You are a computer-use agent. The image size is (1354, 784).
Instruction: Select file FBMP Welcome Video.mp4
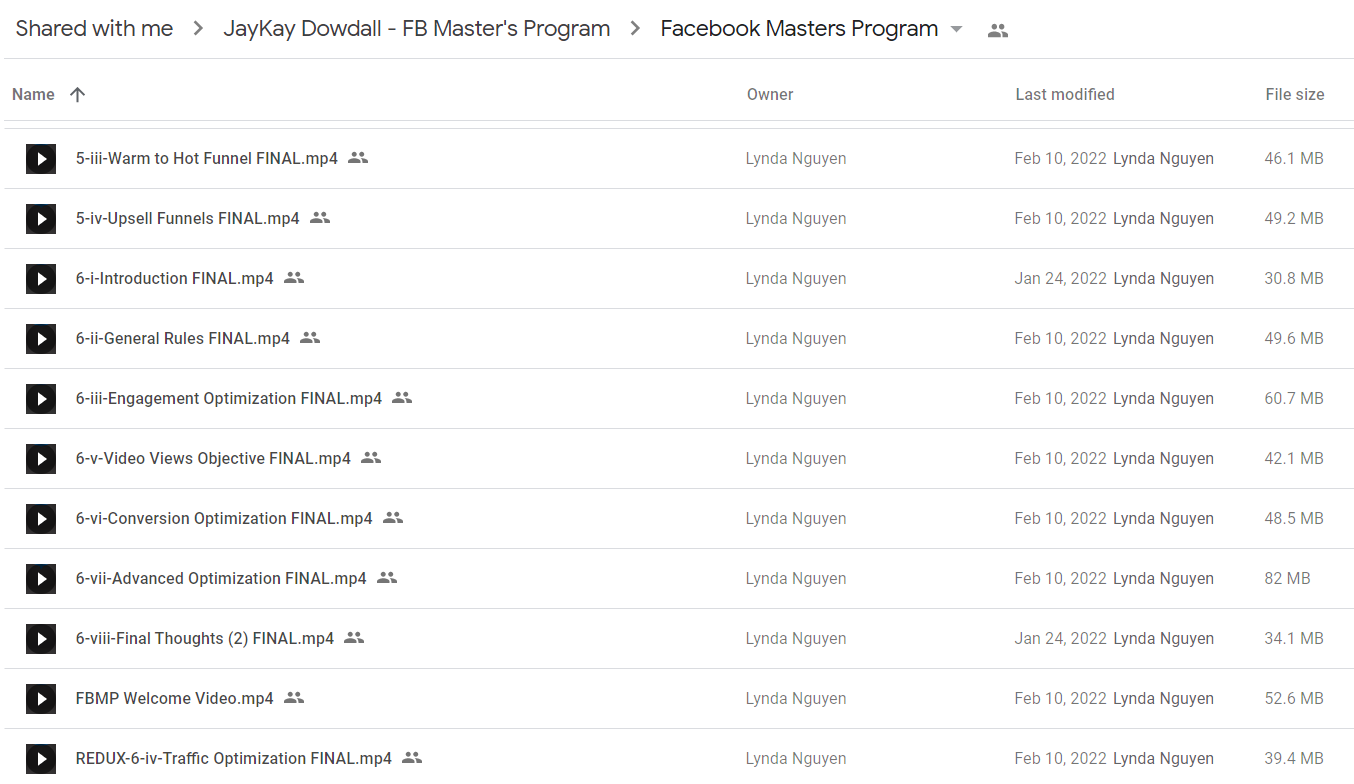click(x=175, y=698)
